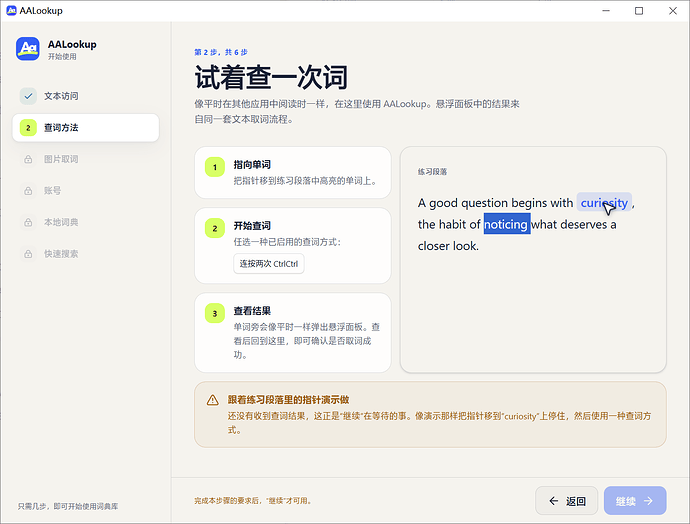This screenshot has width=690, height=524.
Task: Click the selected word noticing
Action: (x=507, y=224)
